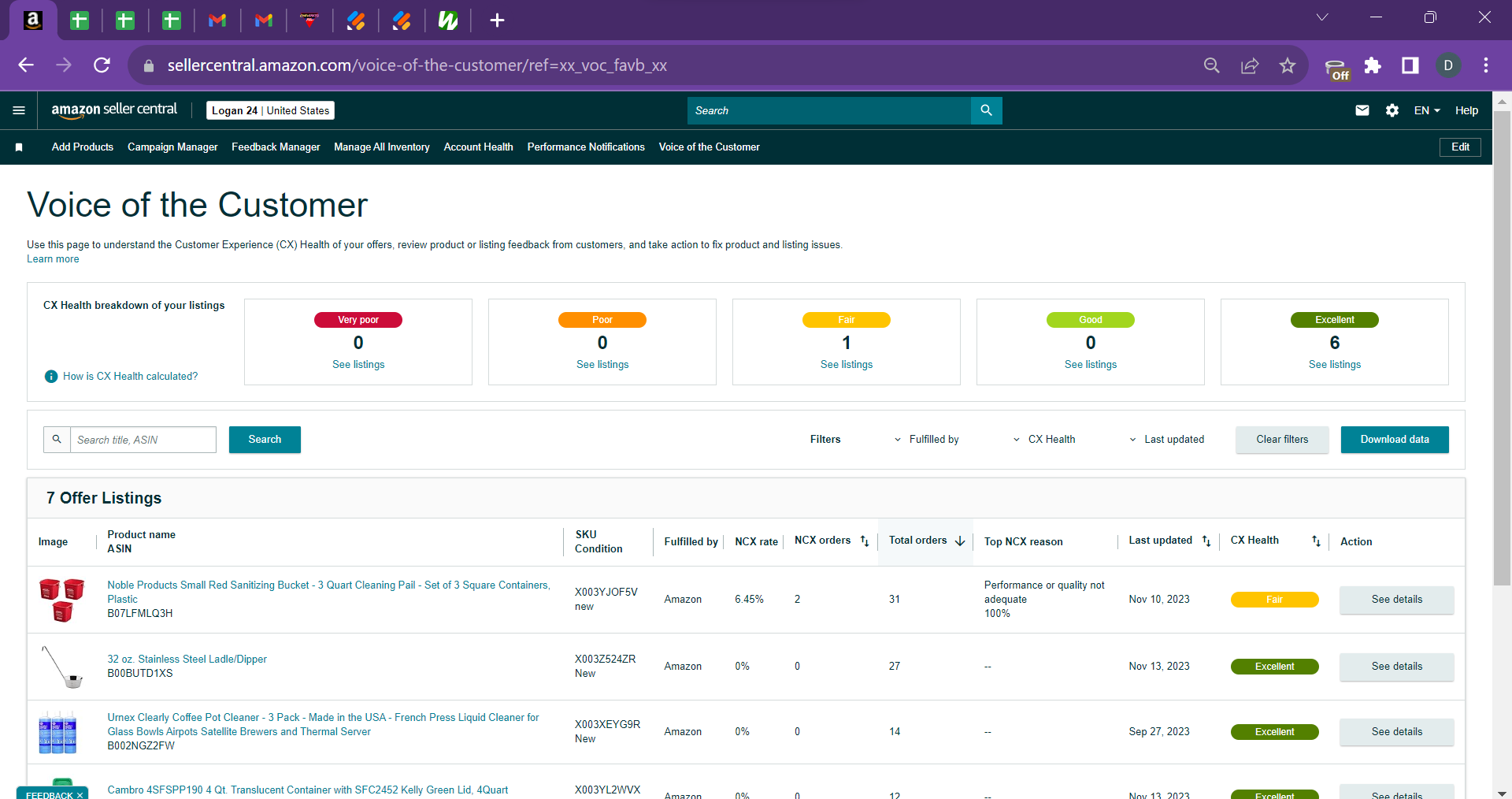Click the Learn more link
This screenshot has width=1512, height=799.
point(53,259)
